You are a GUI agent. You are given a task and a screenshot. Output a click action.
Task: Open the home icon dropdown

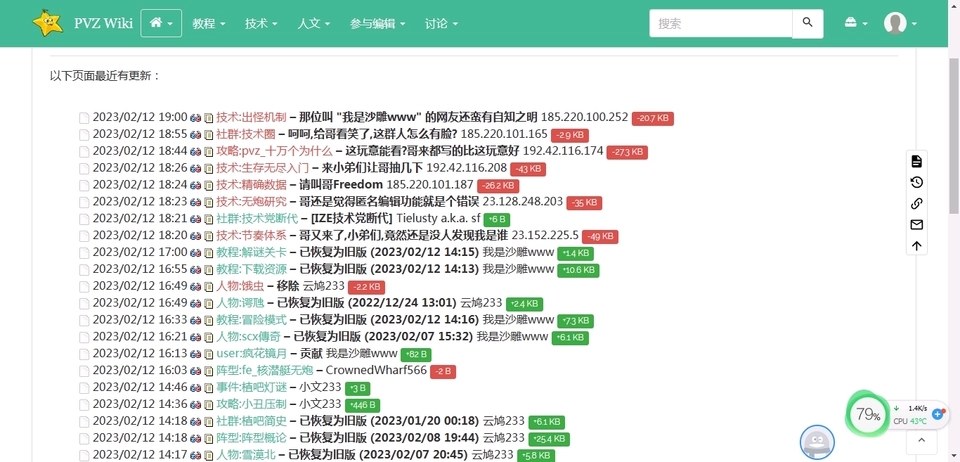tap(161, 23)
